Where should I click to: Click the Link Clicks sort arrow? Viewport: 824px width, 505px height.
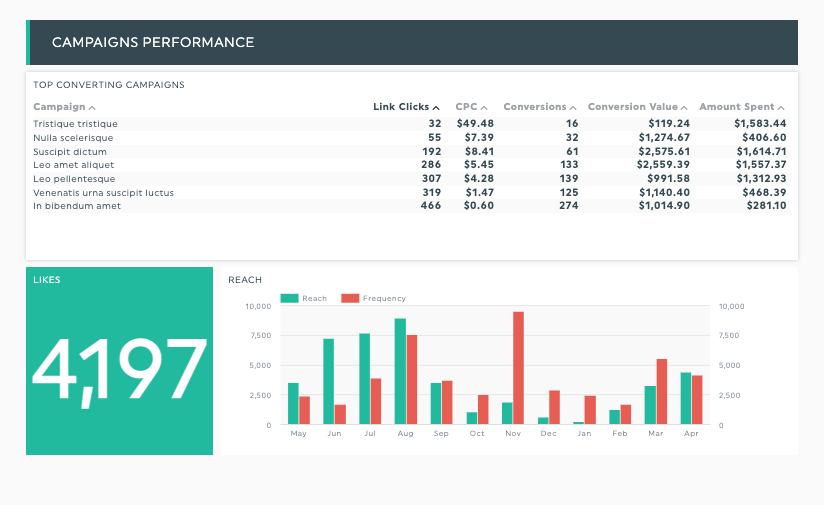436,108
